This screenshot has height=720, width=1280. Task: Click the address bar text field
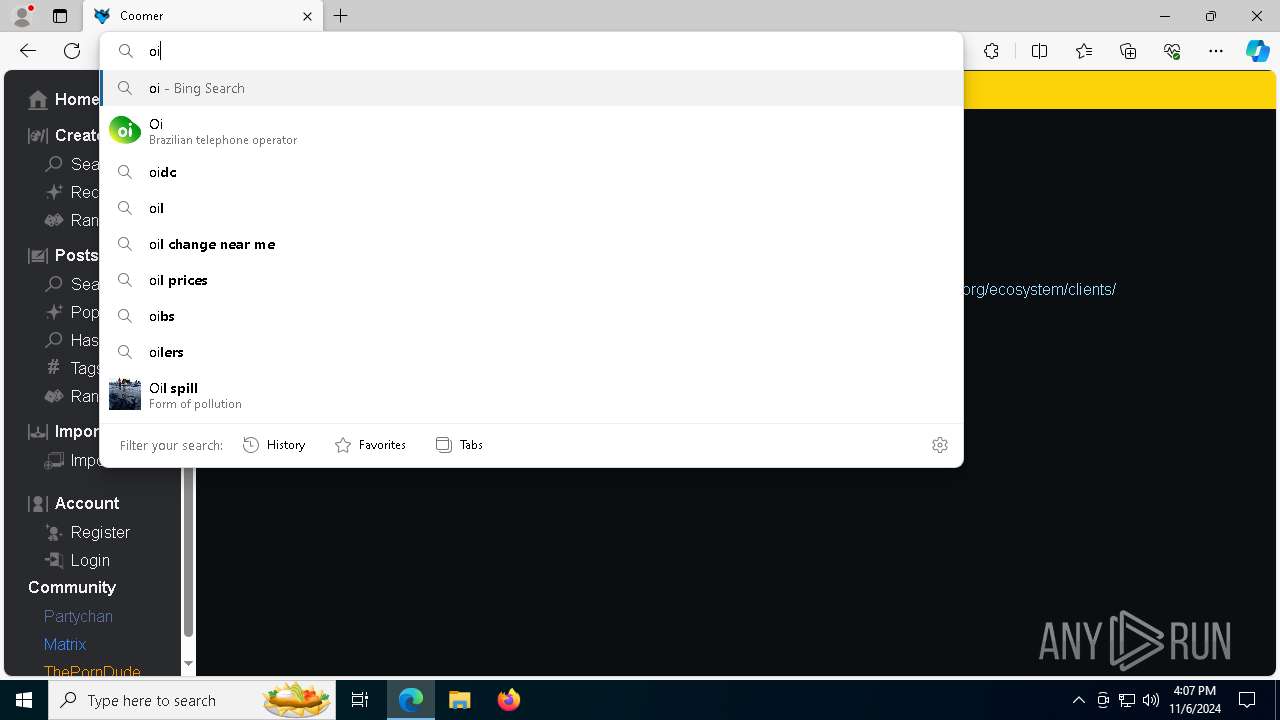[530, 51]
